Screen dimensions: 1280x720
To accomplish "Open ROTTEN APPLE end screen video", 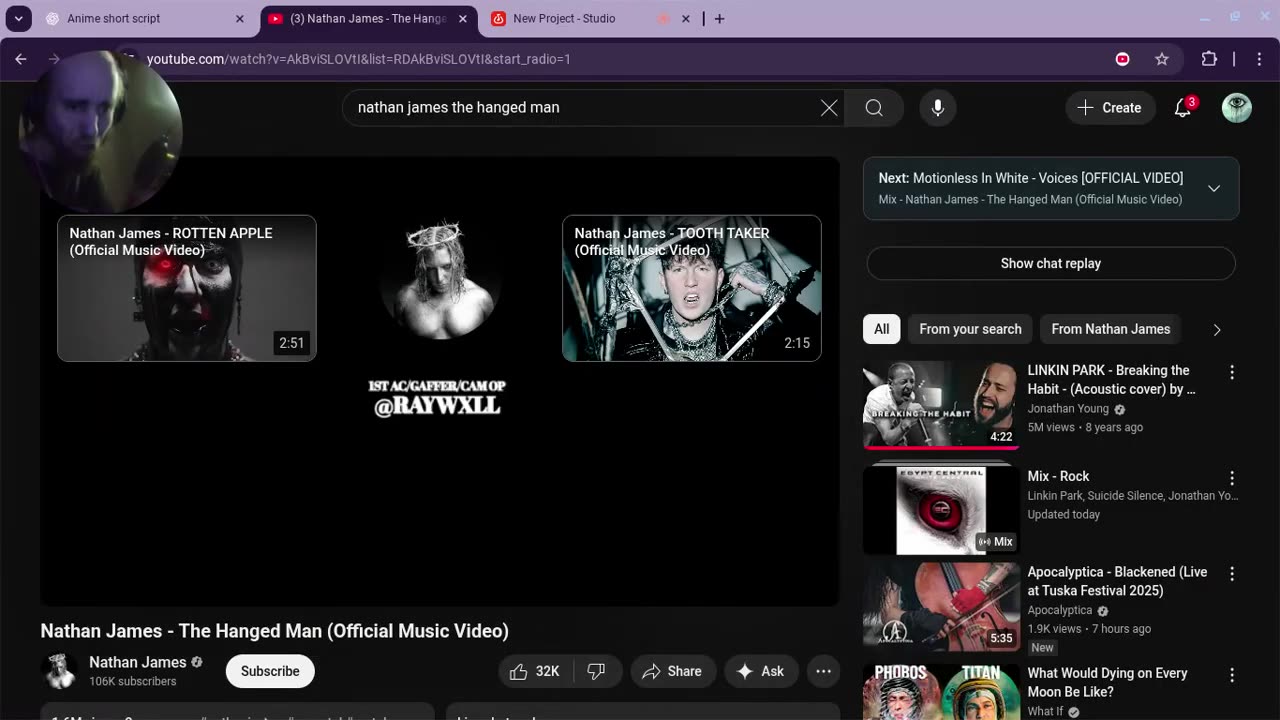I will coord(187,288).
